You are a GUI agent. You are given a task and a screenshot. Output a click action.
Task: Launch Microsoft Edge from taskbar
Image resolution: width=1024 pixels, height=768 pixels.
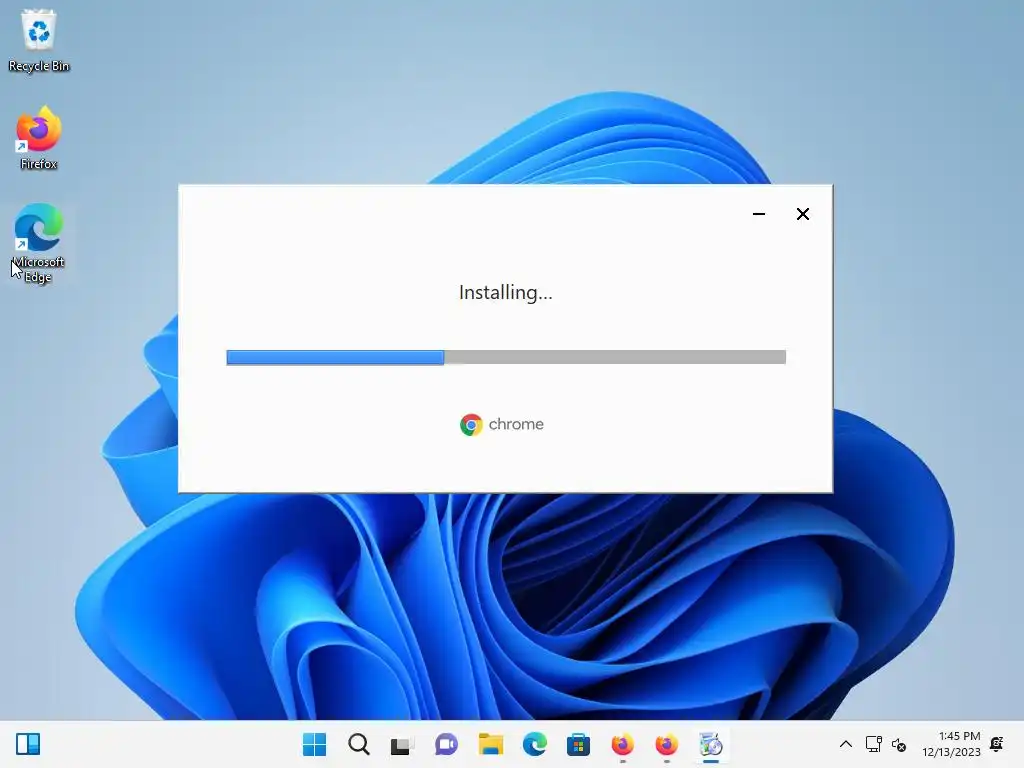534,744
